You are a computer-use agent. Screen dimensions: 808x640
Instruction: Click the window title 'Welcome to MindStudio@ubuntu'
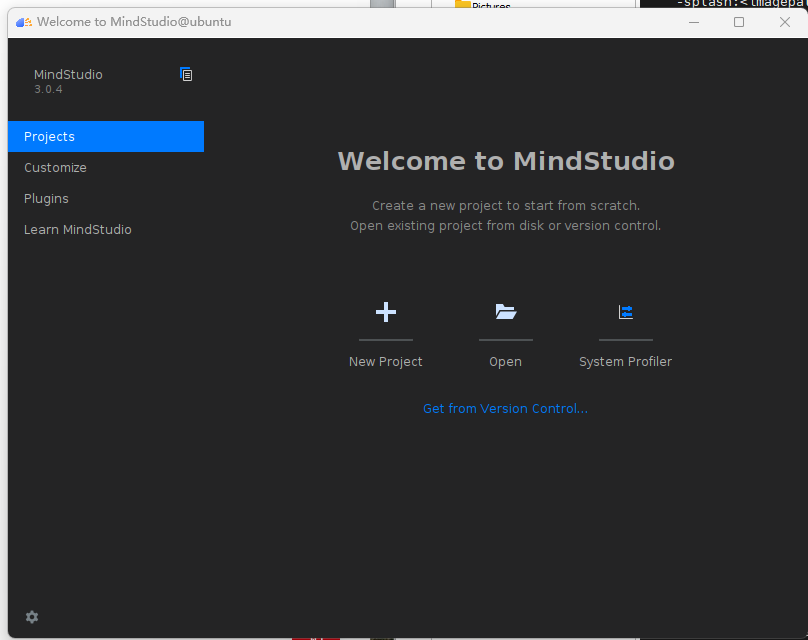(134, 22)
